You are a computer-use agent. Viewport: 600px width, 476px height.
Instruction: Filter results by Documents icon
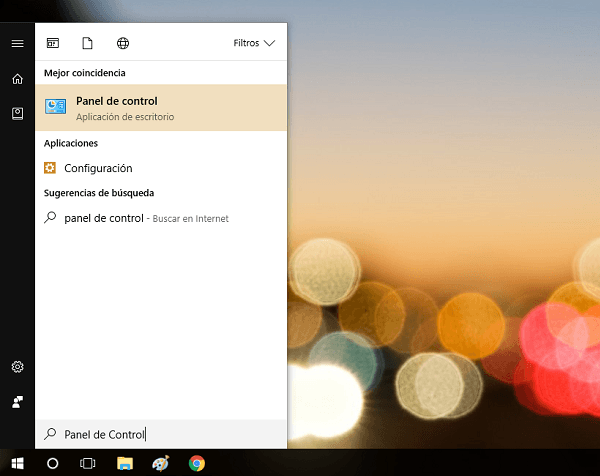[88, 43]
